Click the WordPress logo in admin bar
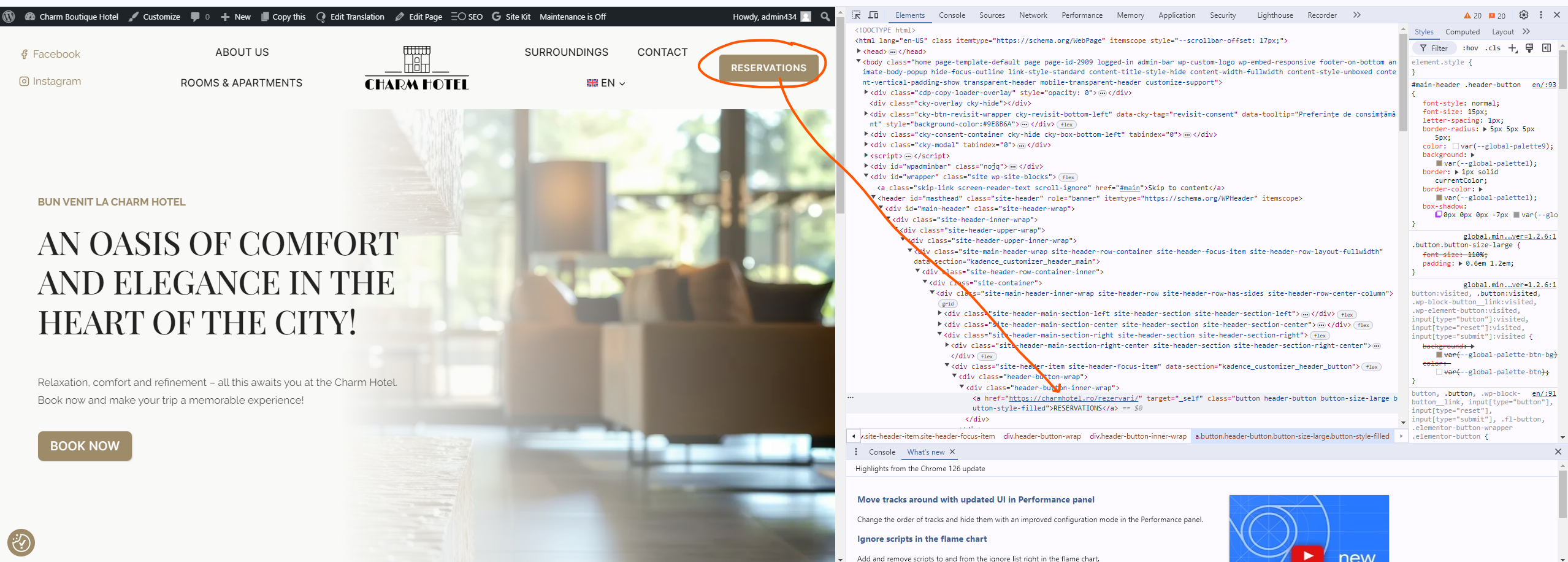1568x562 pixels. (9, 17)
